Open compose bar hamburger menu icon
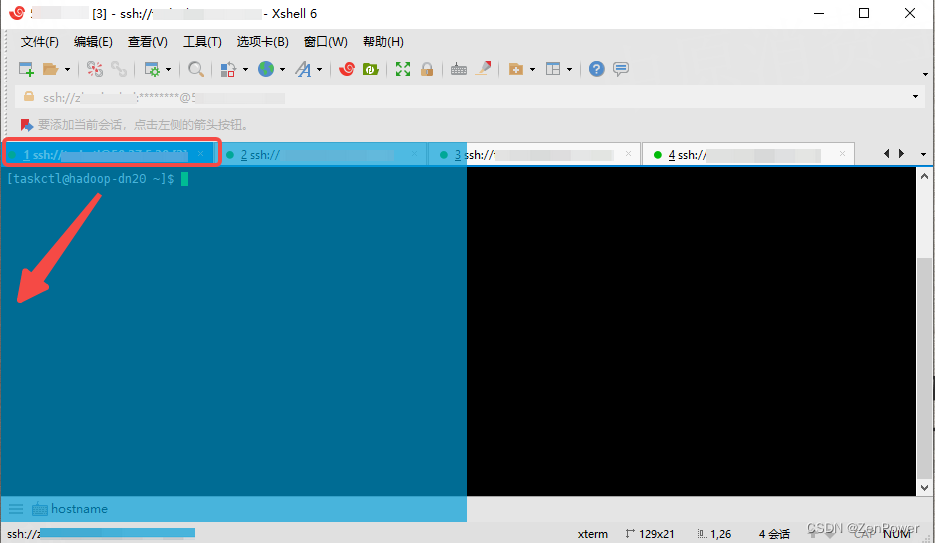Viewport: 935px width, 543px height. click(x=16, y=509)
